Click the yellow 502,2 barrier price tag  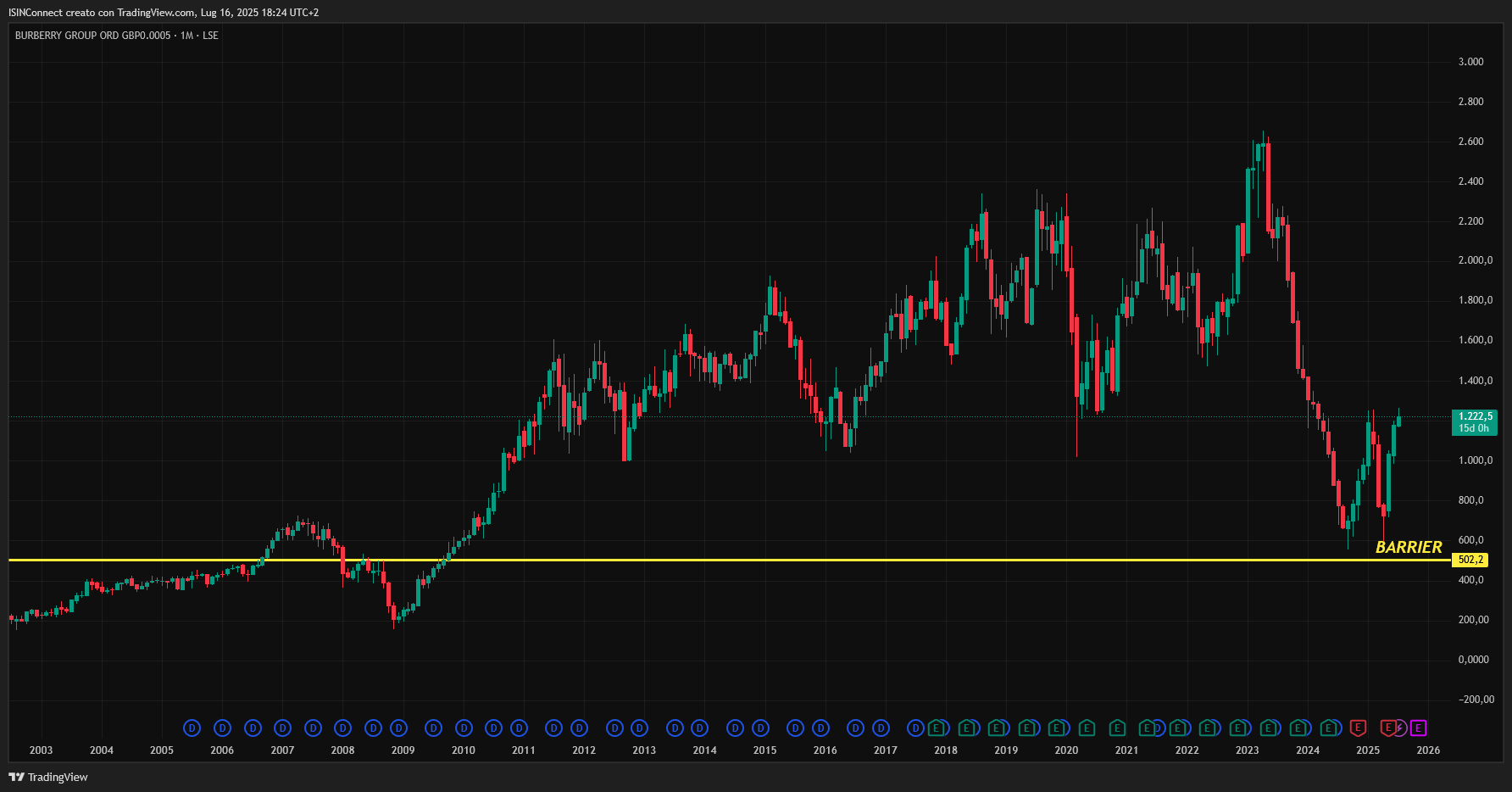pos(1470,560)
